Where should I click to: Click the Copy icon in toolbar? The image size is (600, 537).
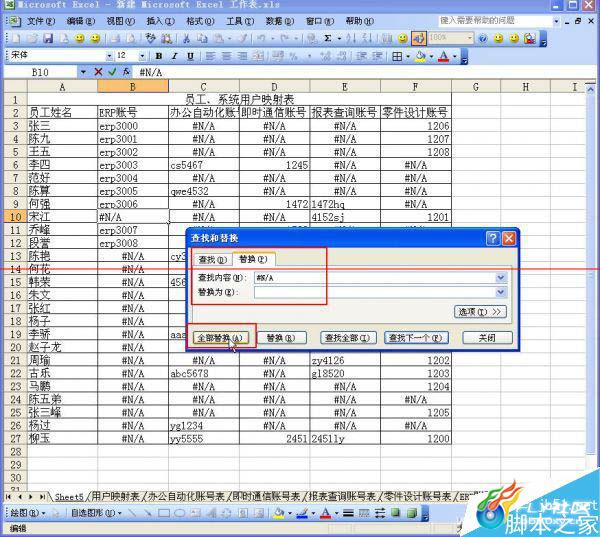(x=202, y=38)
